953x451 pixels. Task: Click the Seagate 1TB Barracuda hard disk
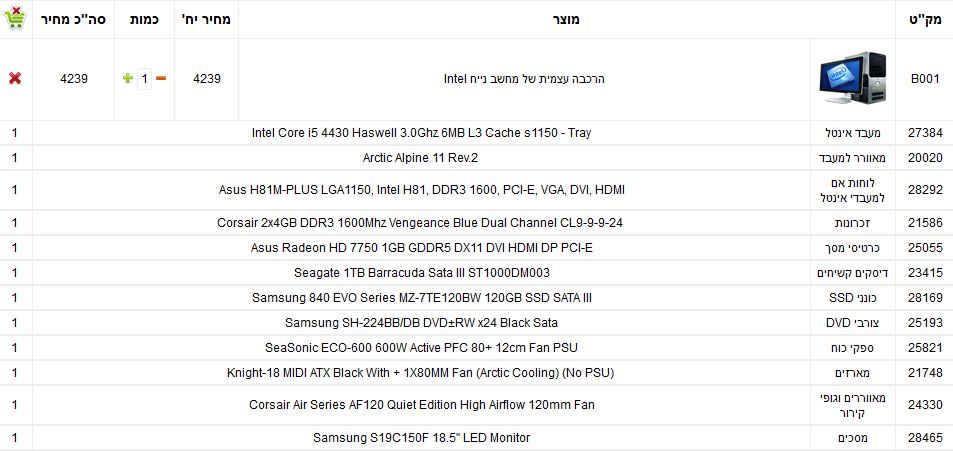[421, 272]
